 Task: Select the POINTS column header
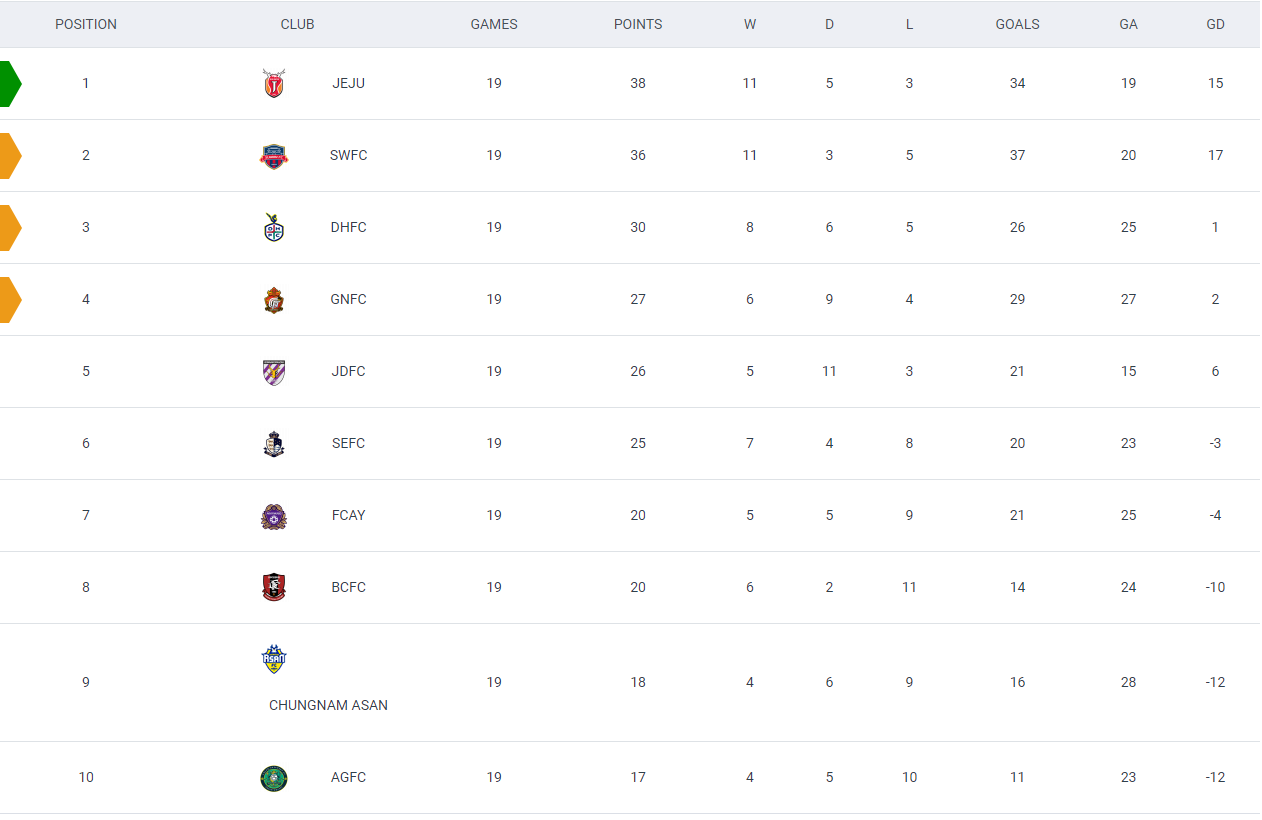[x=638, y=24]
